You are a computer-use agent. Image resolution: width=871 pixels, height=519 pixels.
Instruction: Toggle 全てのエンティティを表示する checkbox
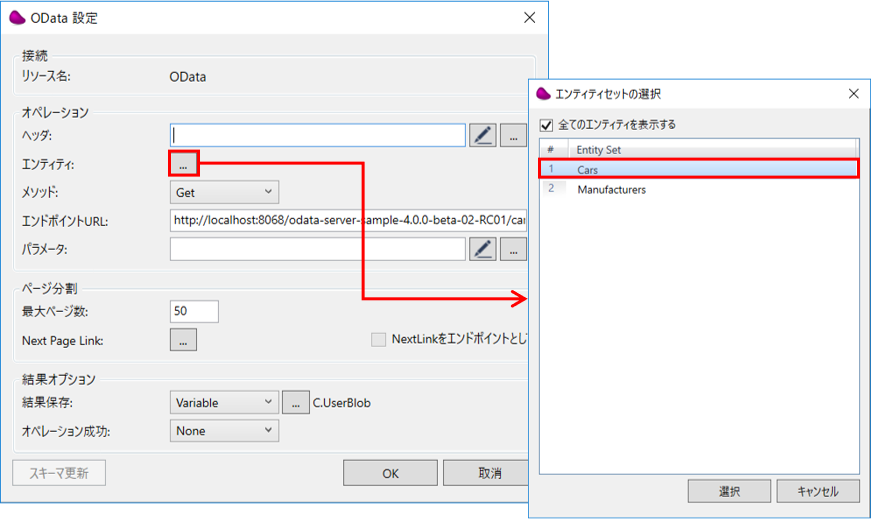tap(546, 125)
